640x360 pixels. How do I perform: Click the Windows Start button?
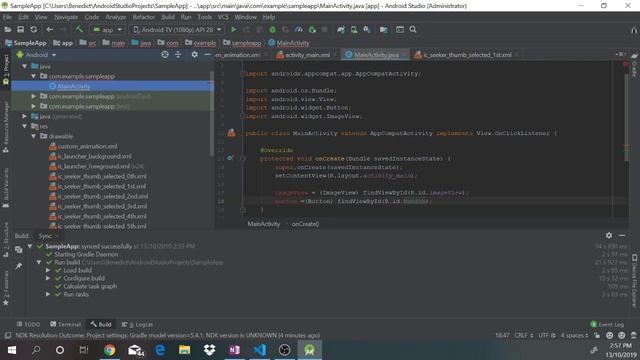click(x=11, y=350)
